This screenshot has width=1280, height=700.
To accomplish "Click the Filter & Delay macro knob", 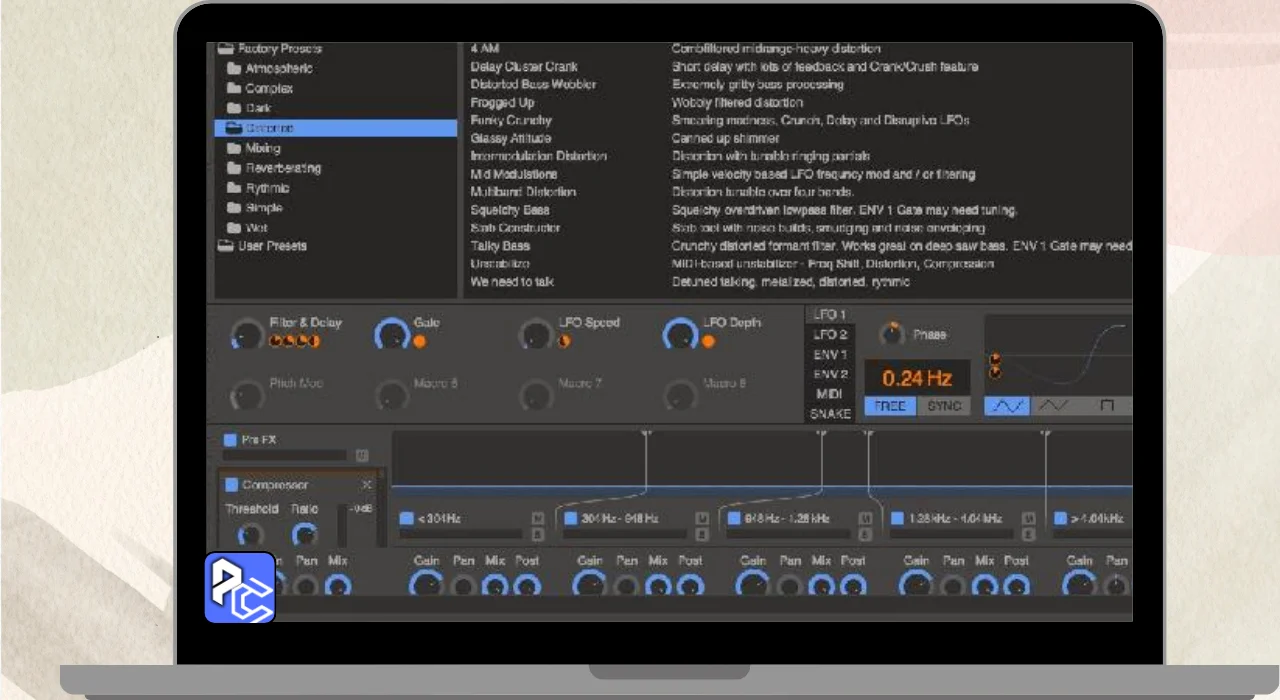I will tap(246, 335).
